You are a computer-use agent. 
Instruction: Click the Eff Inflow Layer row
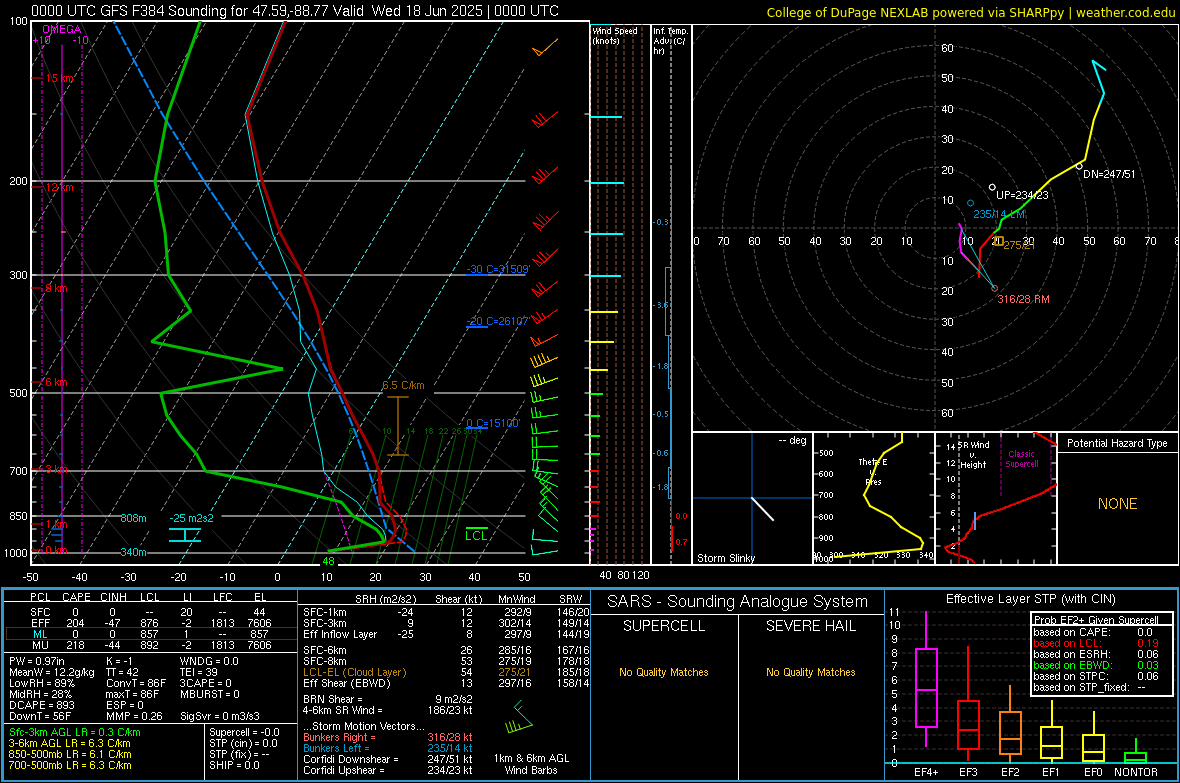tap(446, 634)
